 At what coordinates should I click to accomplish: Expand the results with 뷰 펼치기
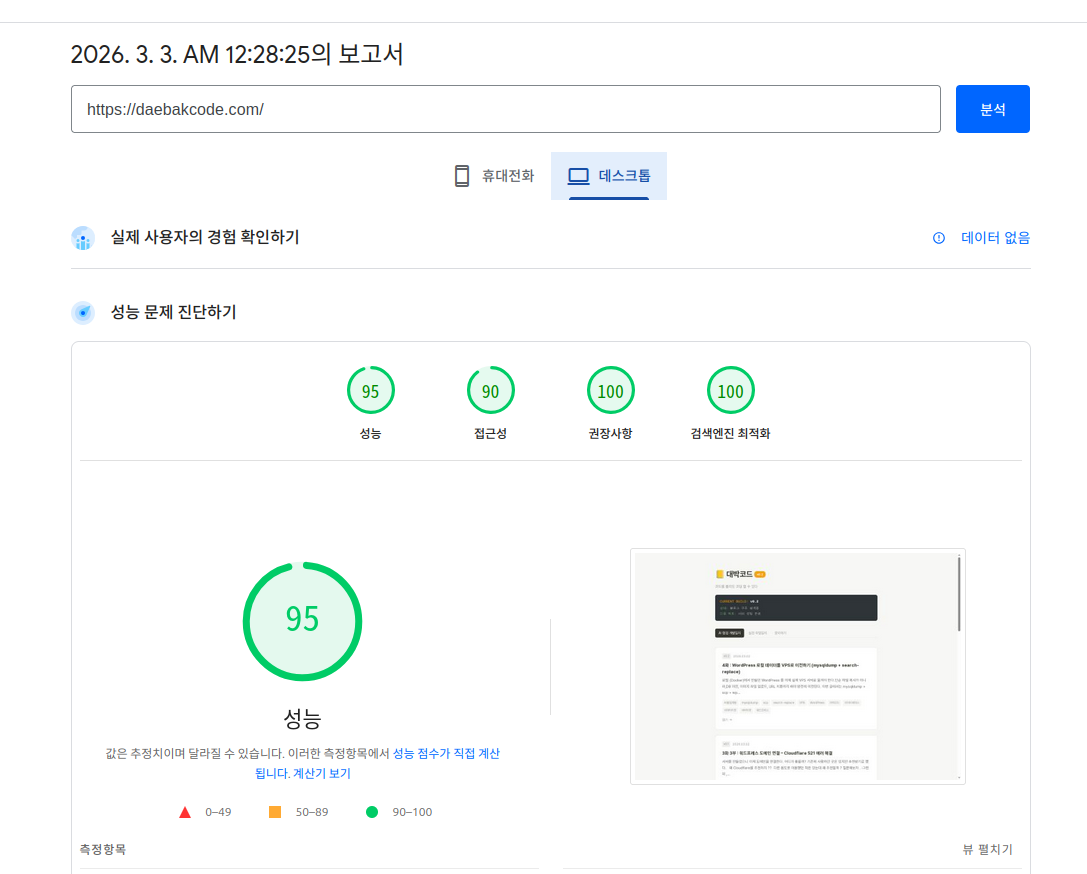click(x=988, y=849)
